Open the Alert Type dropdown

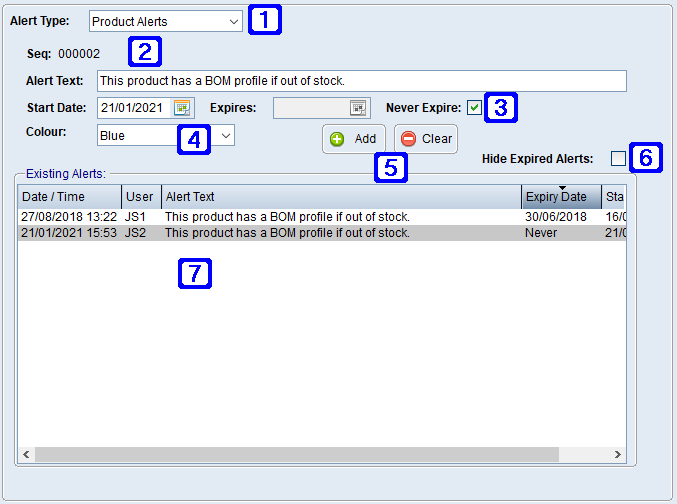coord(233,21)
